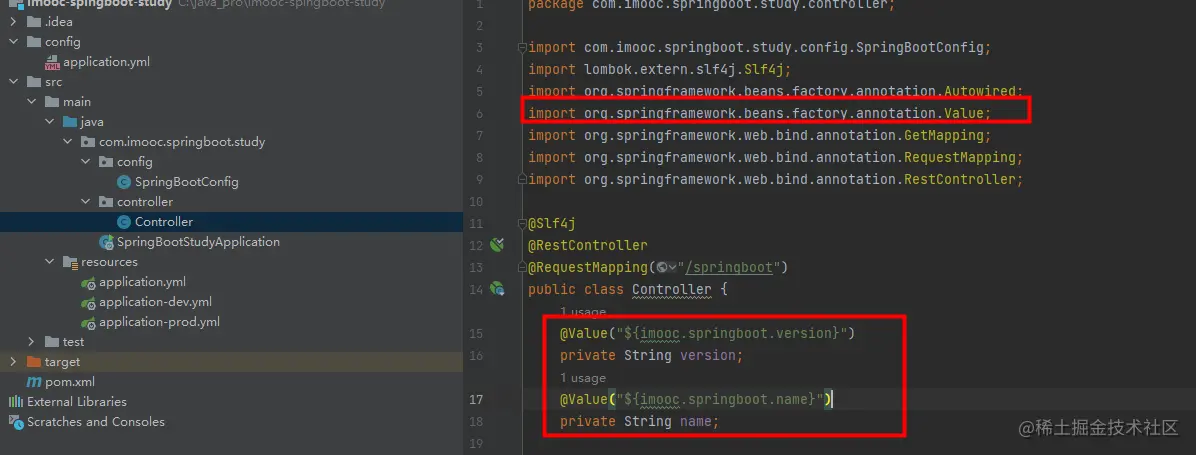The height and width of the screenshot is (455, 1196).
Task: Click the Spring leaf icon of application-prod.yml
Action: [x=88, y=322]
